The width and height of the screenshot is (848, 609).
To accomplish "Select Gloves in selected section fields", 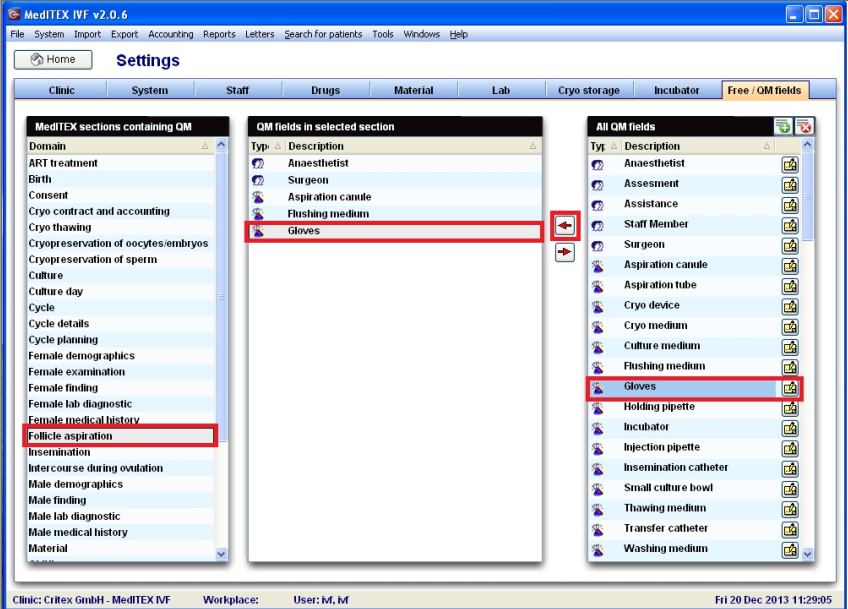I will (394, 231).
